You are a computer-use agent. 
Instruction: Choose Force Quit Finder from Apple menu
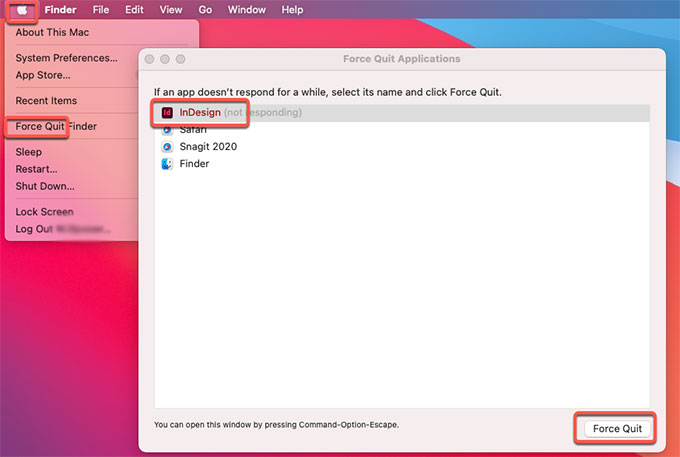point(56,127)
